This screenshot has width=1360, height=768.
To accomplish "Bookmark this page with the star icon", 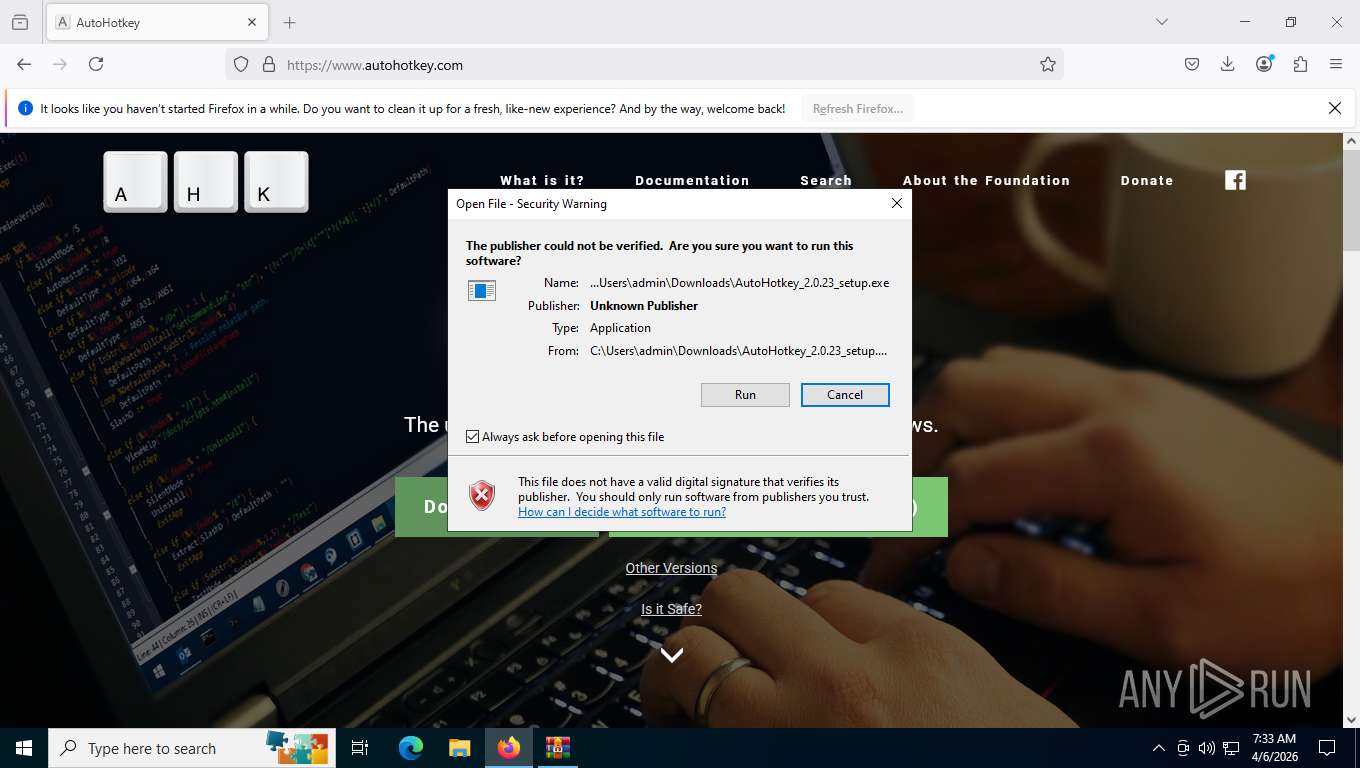I will [x=1048, y=64].
